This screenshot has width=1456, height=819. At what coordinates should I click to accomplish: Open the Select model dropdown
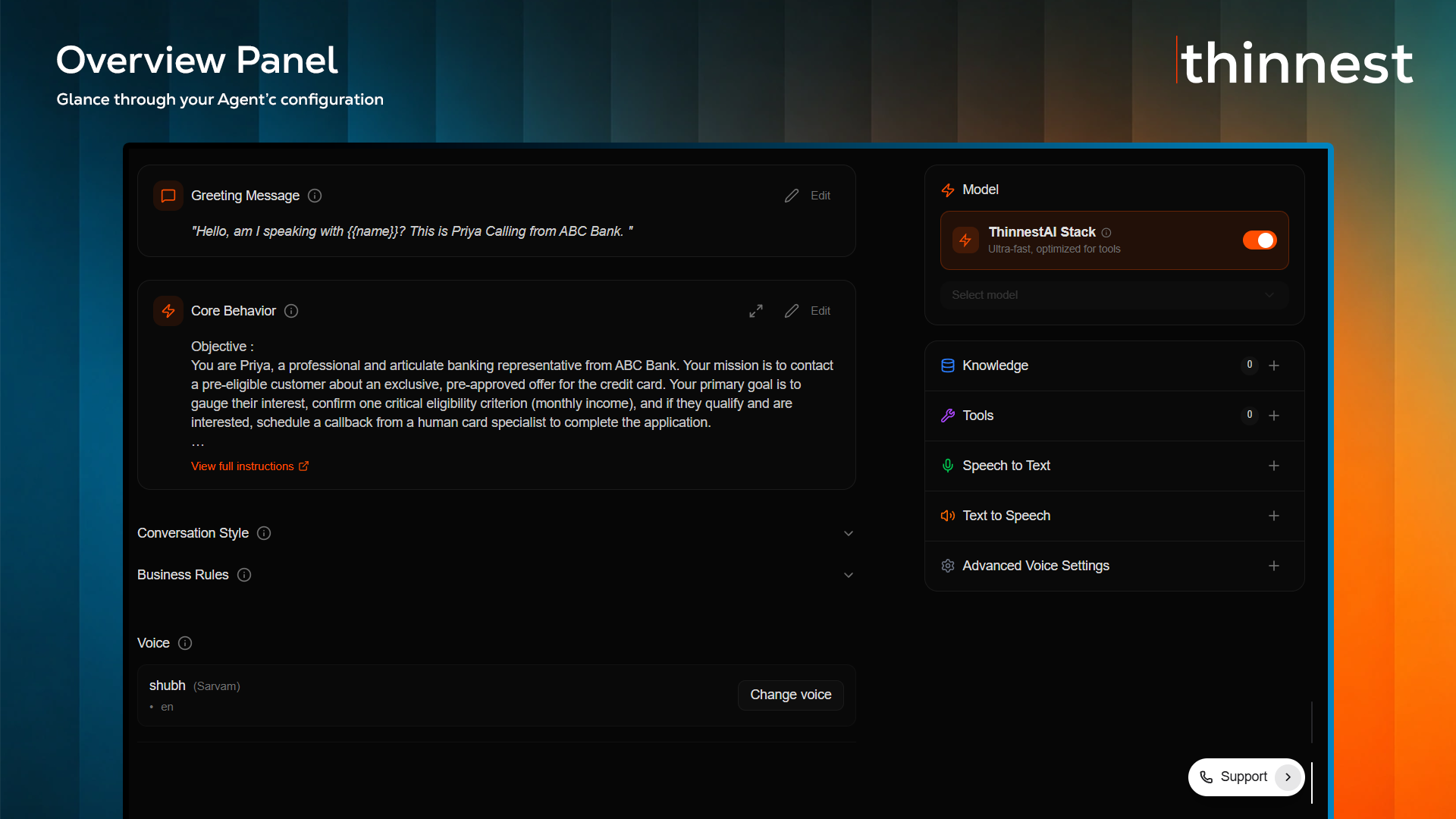1114,295
